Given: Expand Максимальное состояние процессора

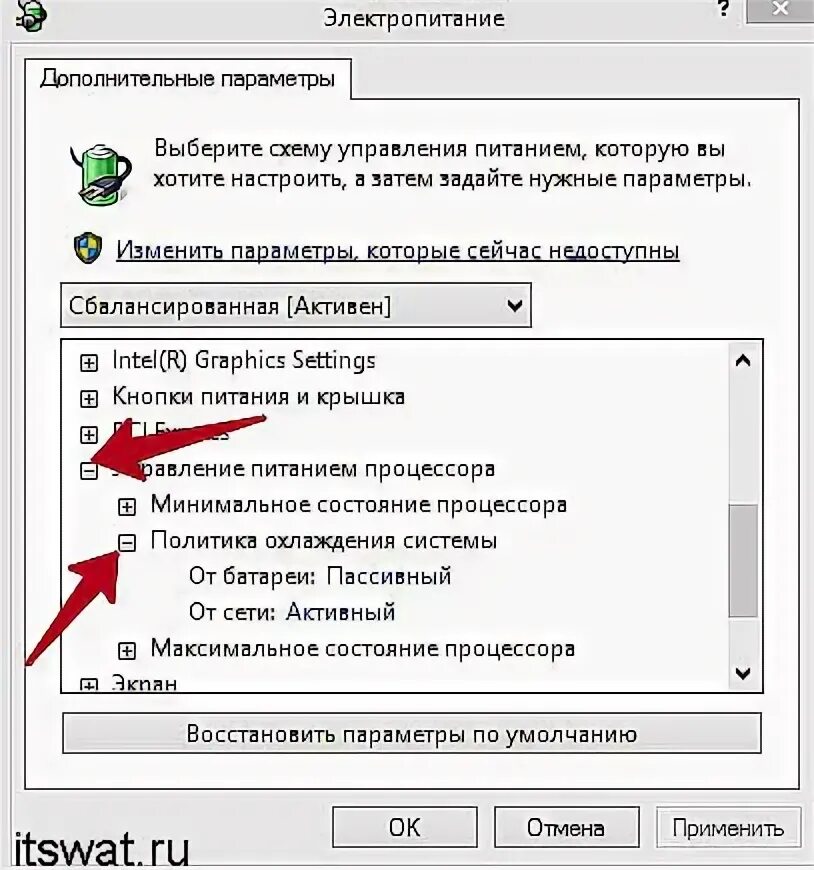Looking at the screenshot, I should (127, 650).
